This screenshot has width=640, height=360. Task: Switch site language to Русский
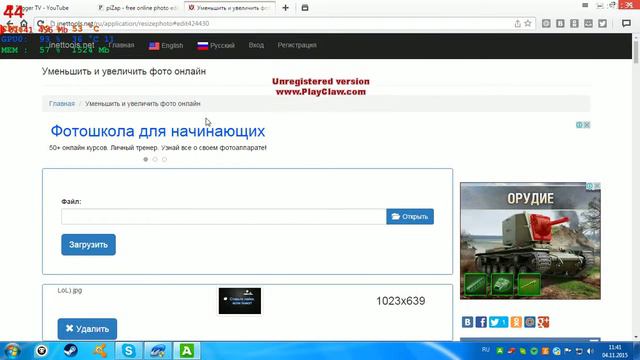tap(216, 46)
